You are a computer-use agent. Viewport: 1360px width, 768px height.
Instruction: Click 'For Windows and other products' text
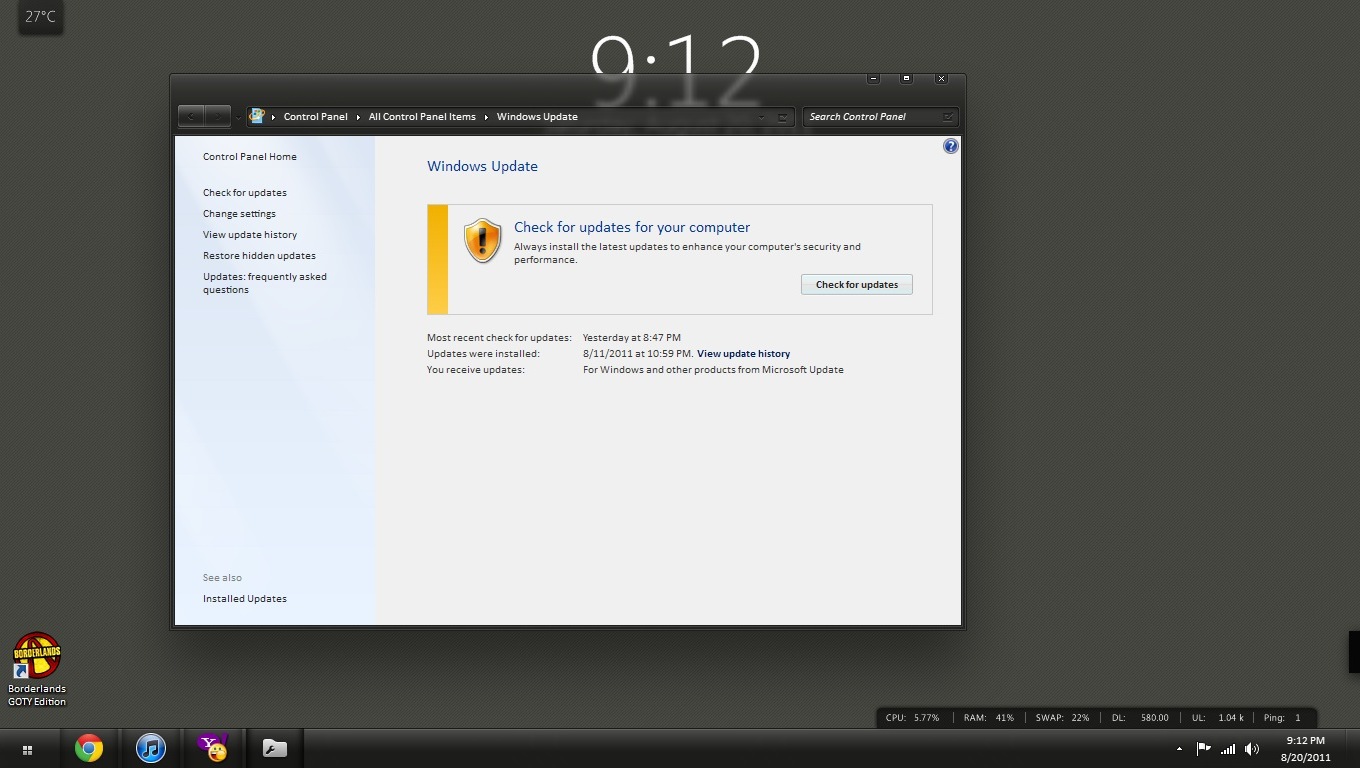713,370
